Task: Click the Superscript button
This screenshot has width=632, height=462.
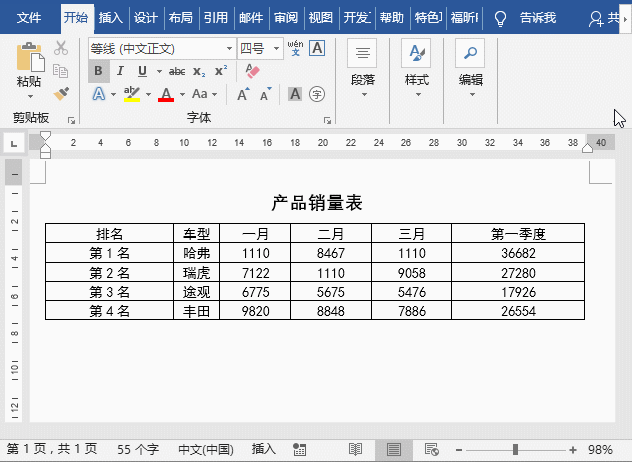Action: pyautogui.click(x=221, y=71)
